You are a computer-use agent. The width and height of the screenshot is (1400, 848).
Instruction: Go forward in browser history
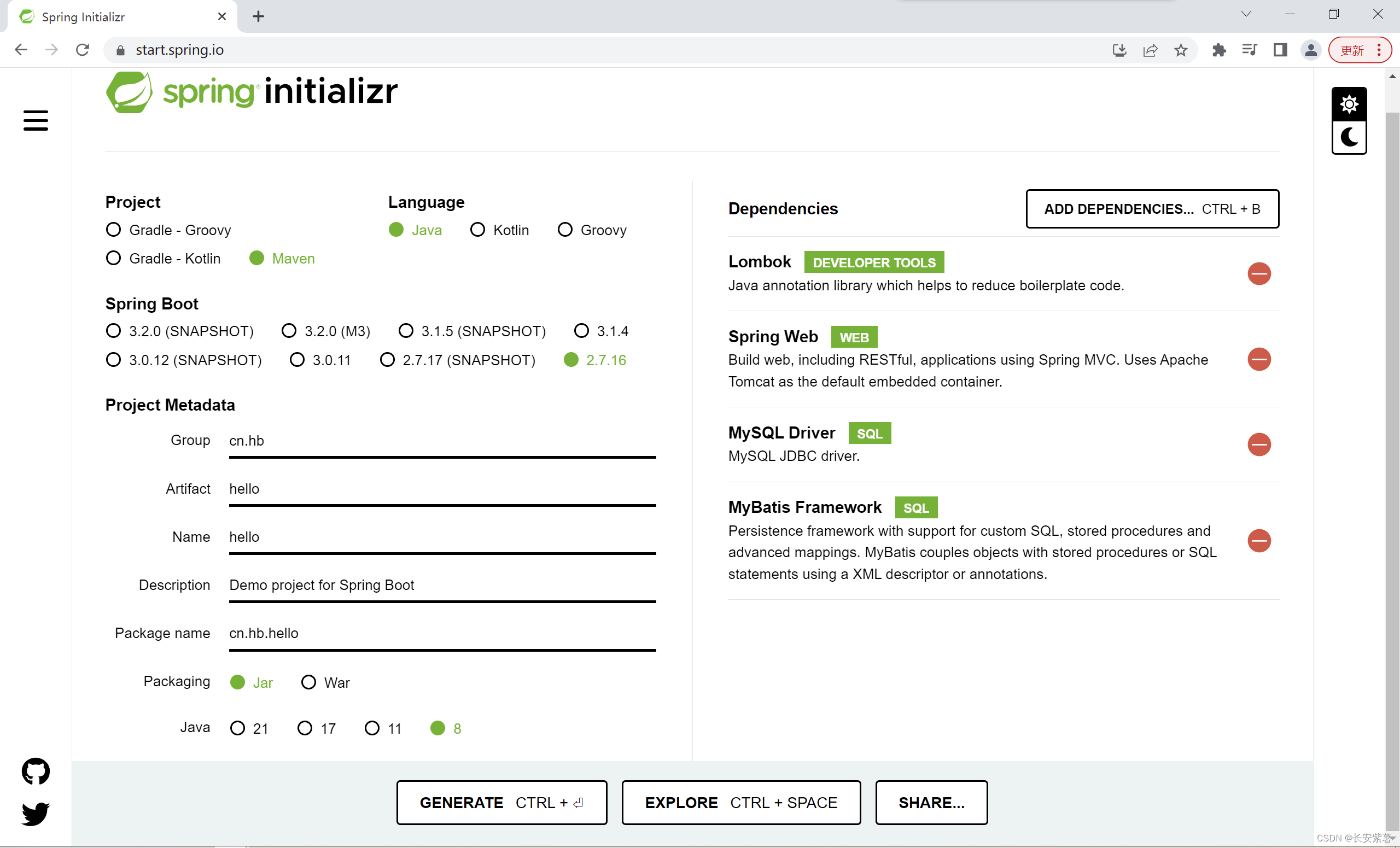[x=52, y=50]
